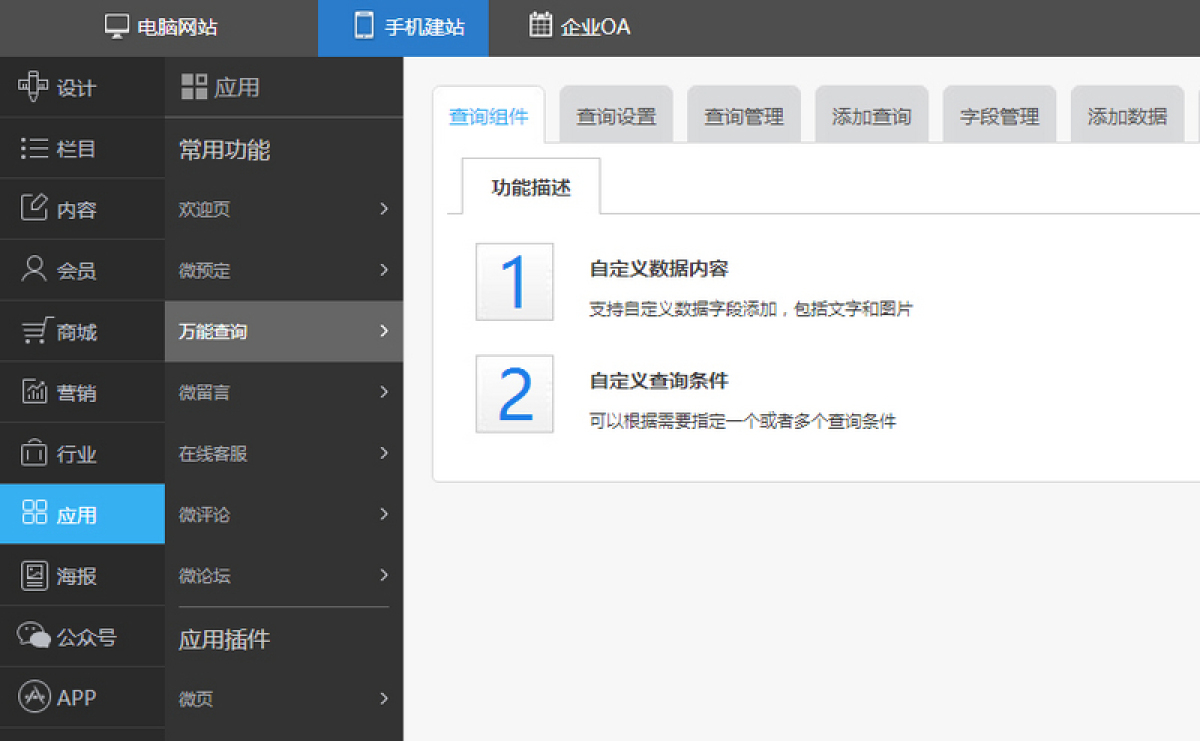Click the 设计 design icon in sidebar

(33, 87)
